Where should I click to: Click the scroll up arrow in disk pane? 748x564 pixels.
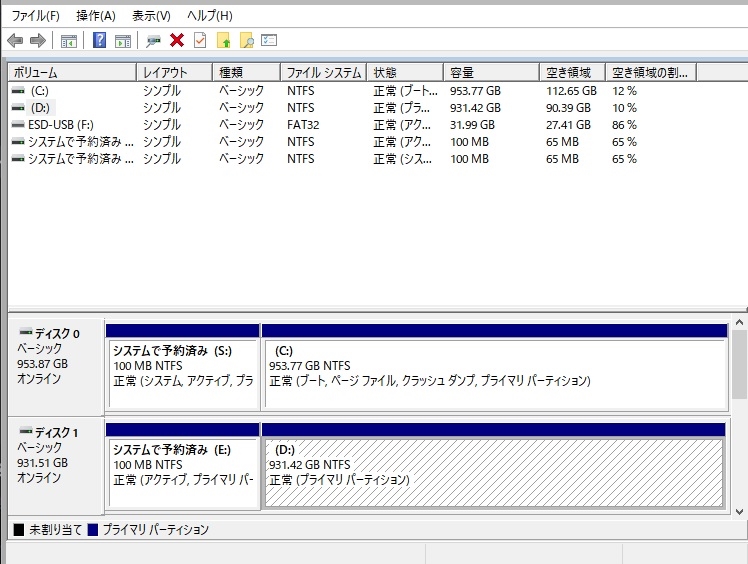click(739, 323)
